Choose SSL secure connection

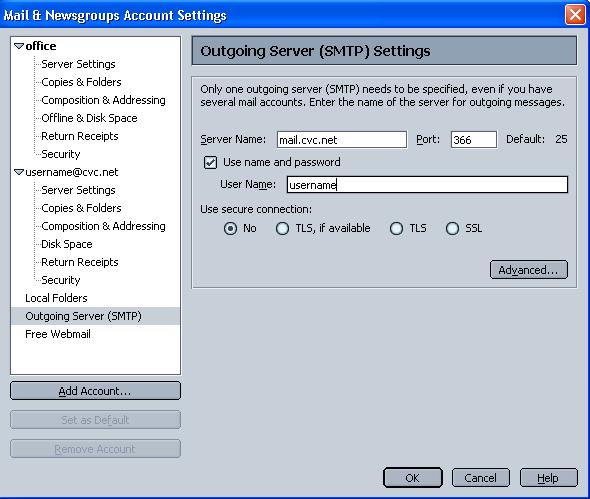click(452, 228)
